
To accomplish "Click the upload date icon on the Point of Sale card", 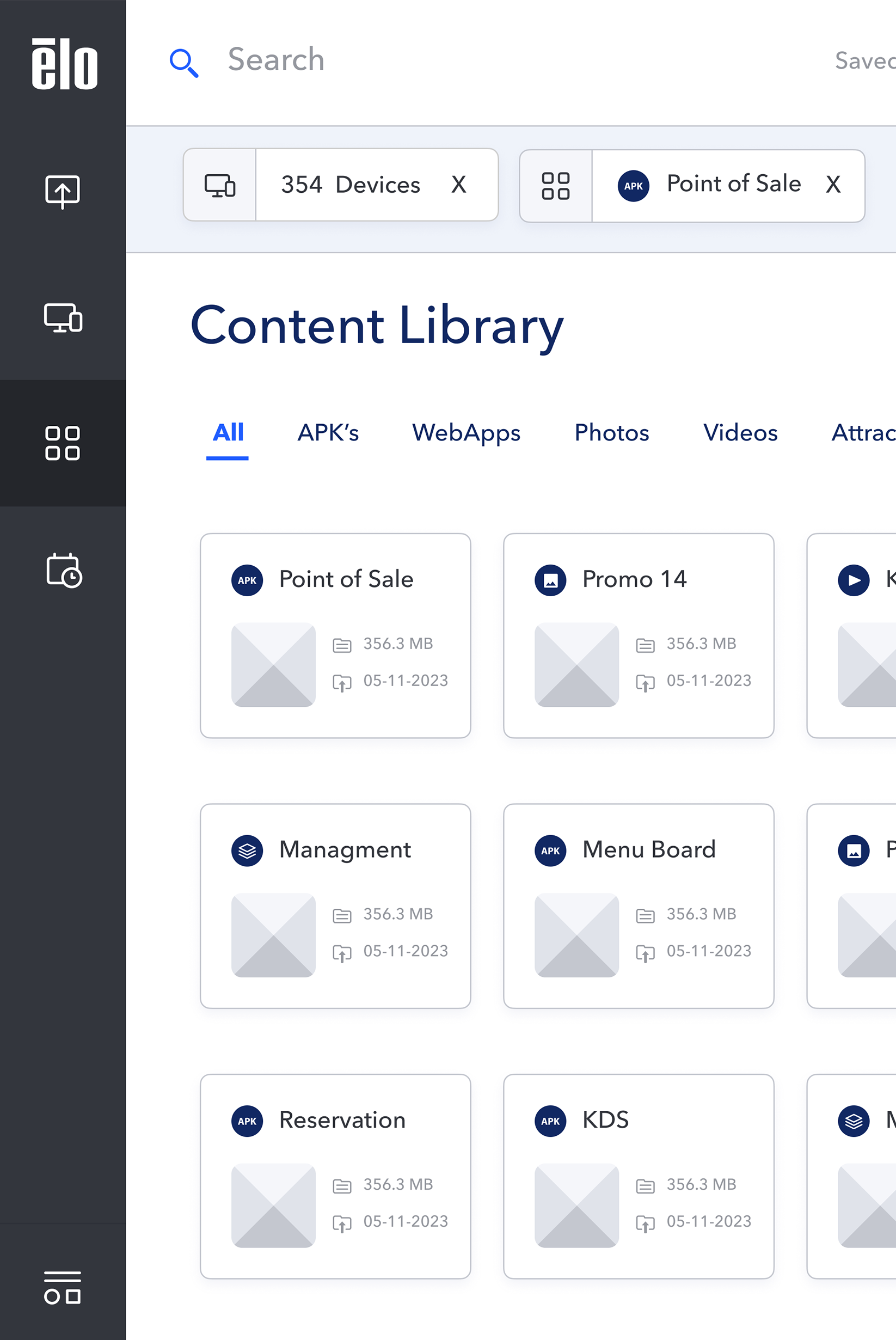I will coord(342,682).
